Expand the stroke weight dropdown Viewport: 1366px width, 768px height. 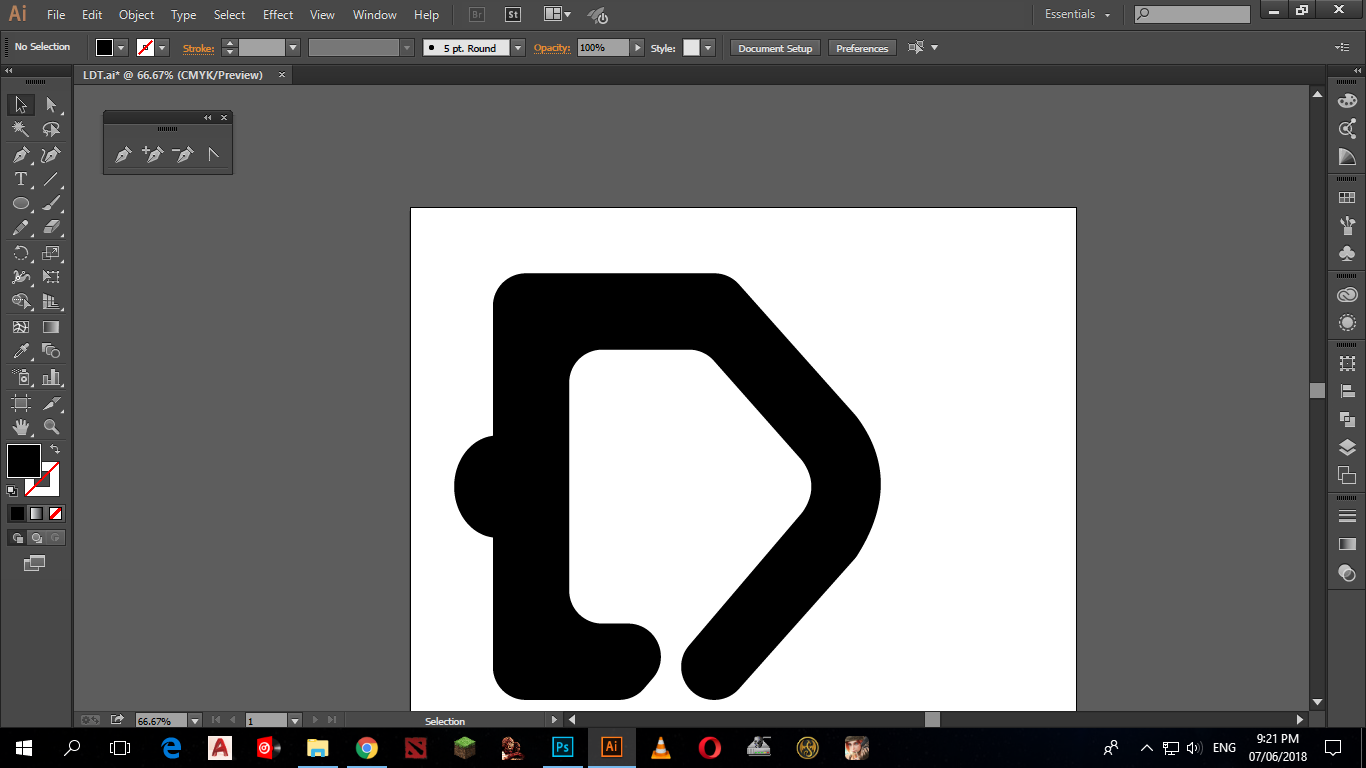[x=293, y=48]
